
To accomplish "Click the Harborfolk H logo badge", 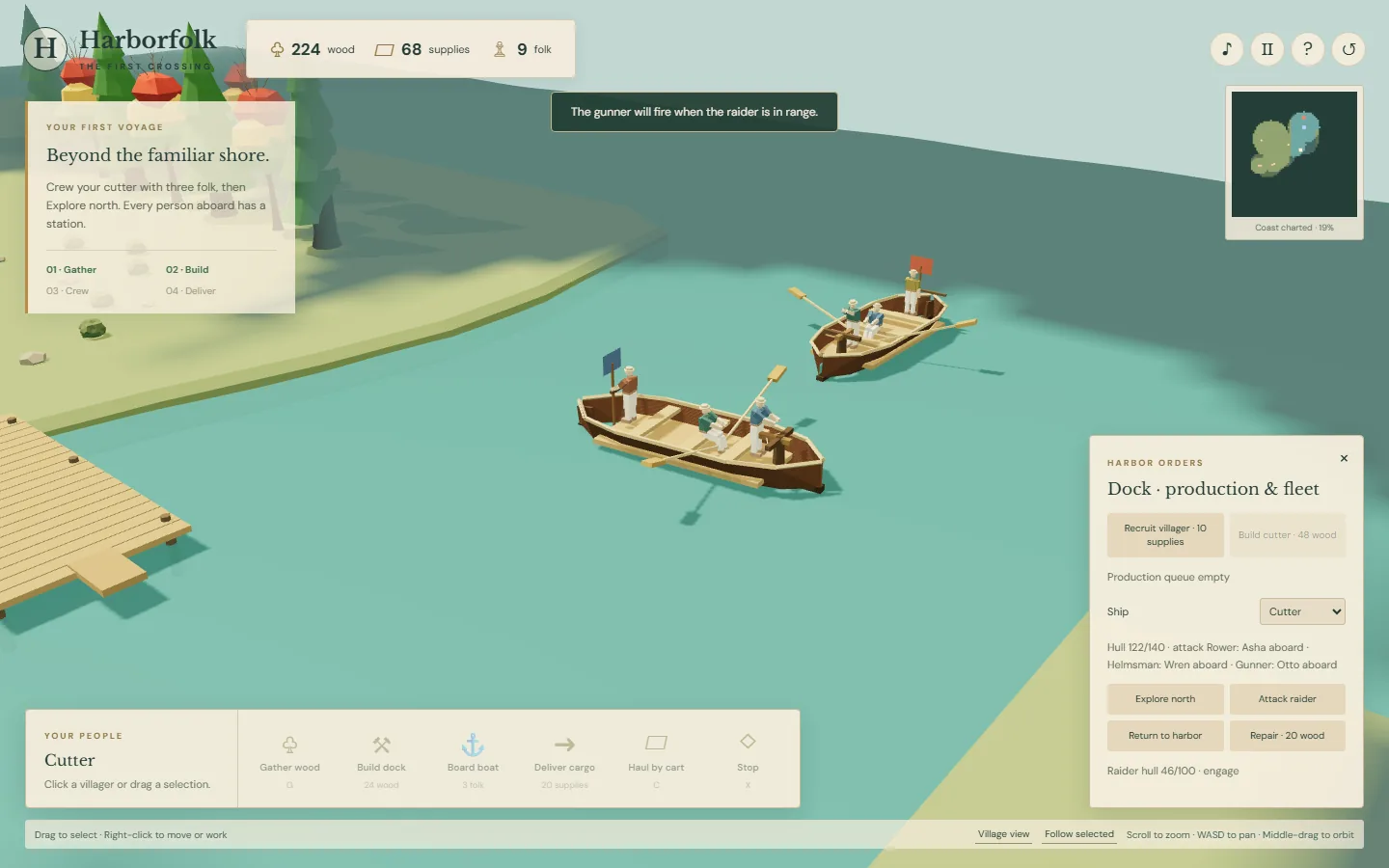I will tap(45, 48).
